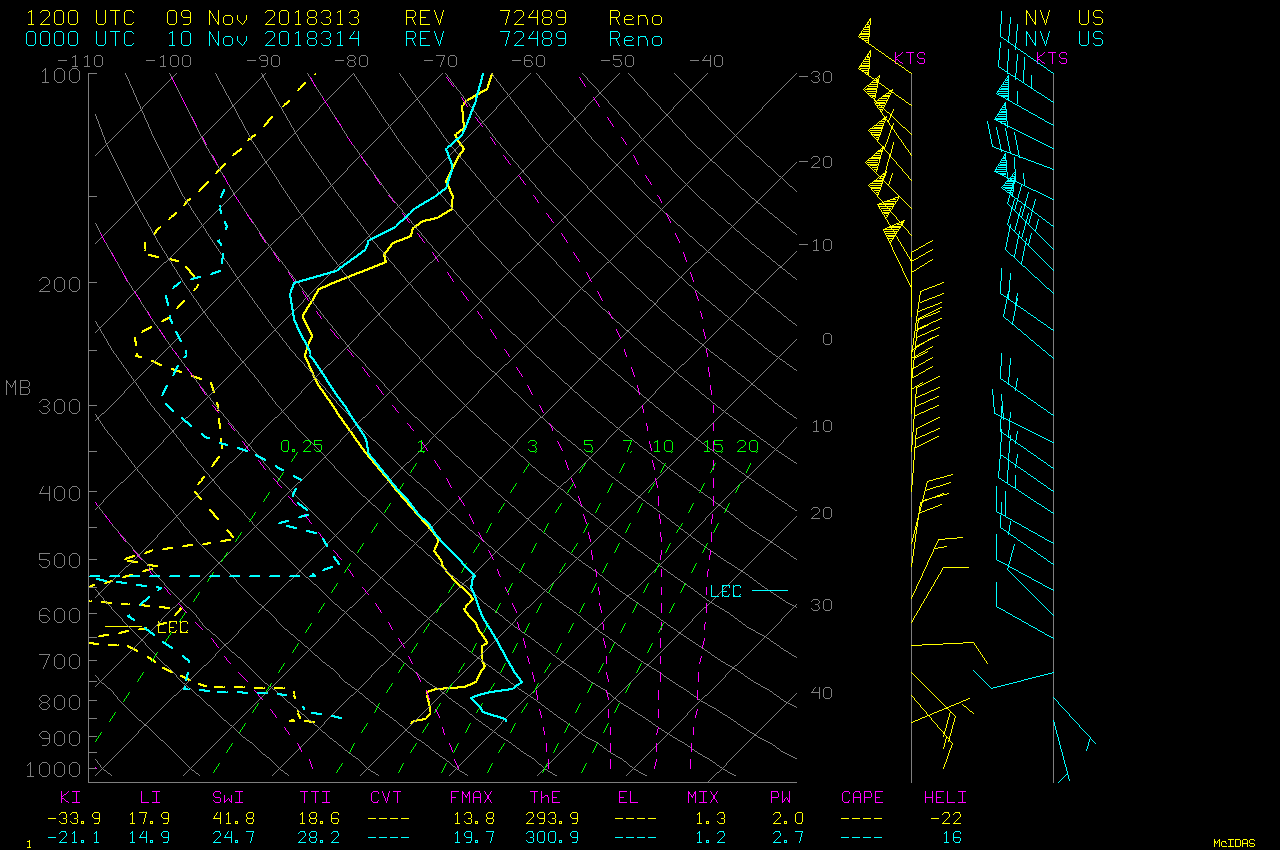1280x850 pixels.
Task: Click the McIDAS label in the corner
Action: tap(1234, 843)
